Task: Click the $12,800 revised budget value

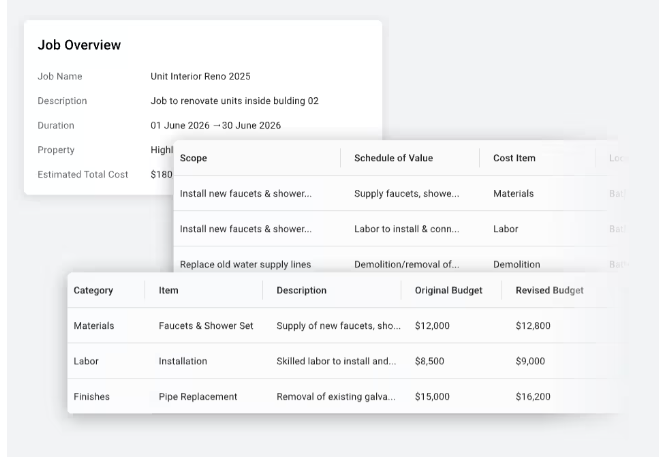Action: click(x=532, y=326)
